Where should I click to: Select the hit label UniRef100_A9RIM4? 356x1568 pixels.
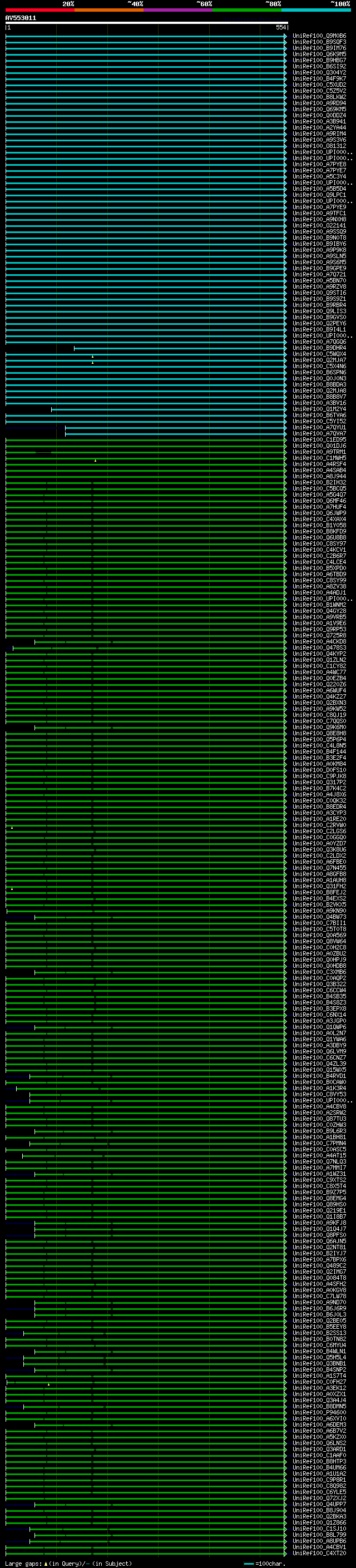[319, 134]
